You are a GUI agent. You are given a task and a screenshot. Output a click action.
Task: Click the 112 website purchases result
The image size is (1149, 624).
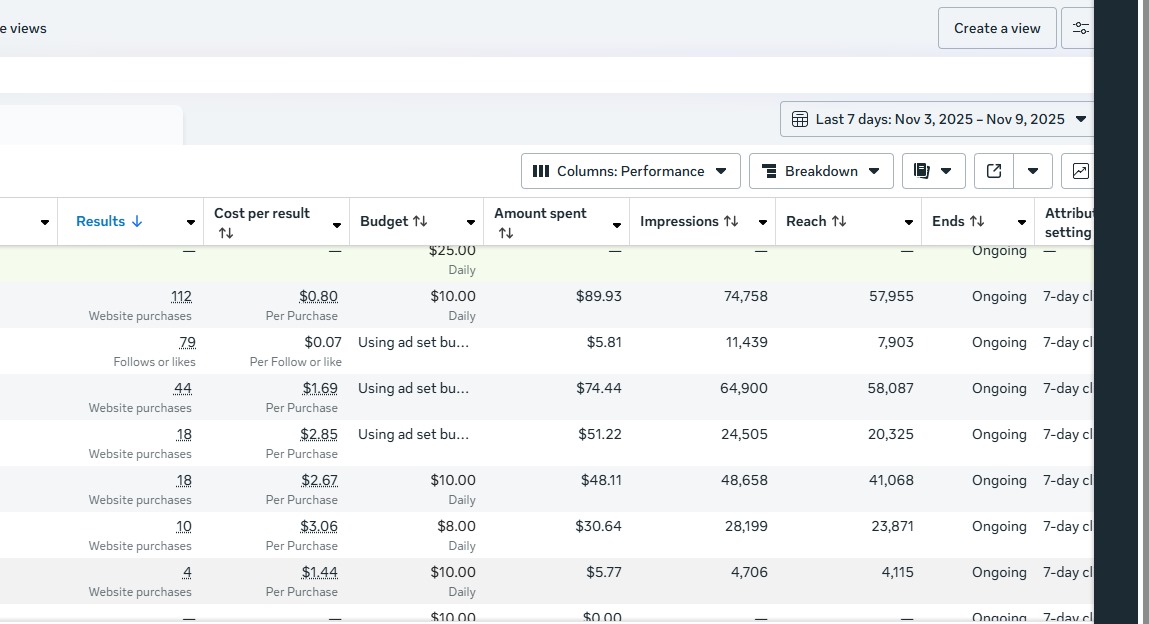[x=181, y=296]
